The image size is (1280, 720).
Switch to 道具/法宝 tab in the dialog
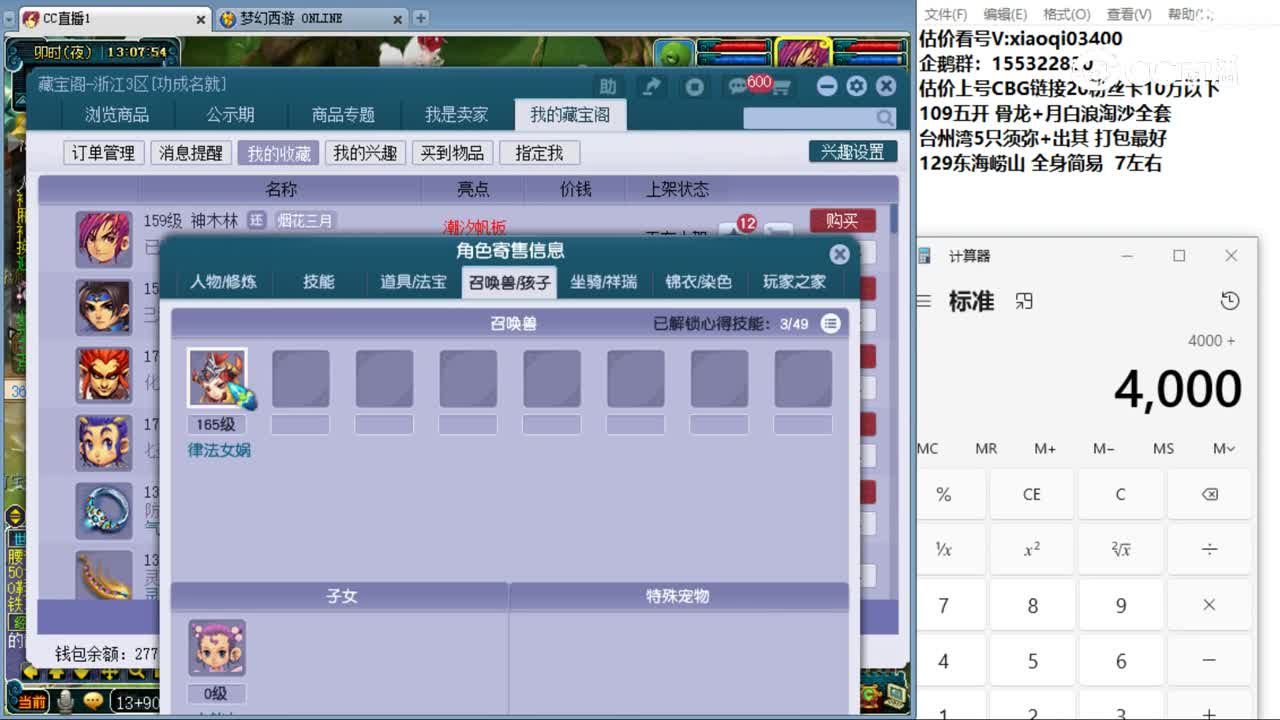pyautogui.click(x=413, y=282)
